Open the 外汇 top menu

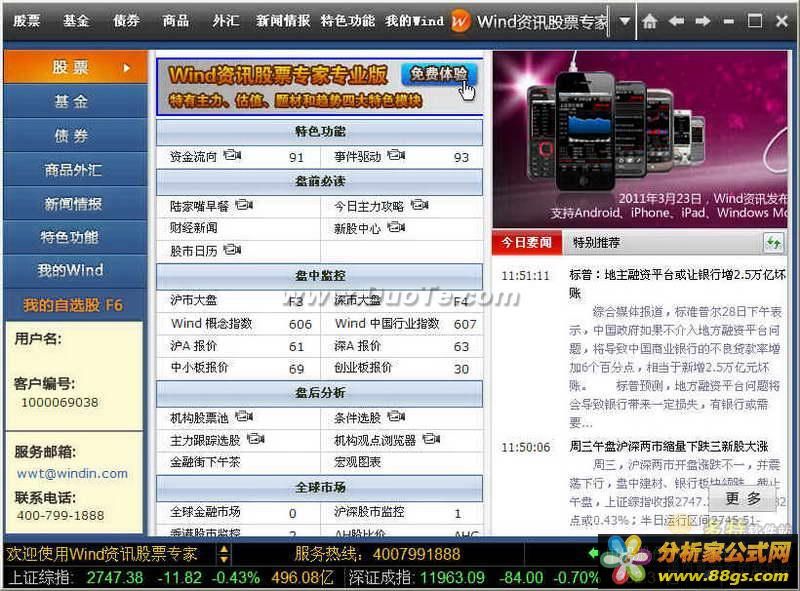226,21
